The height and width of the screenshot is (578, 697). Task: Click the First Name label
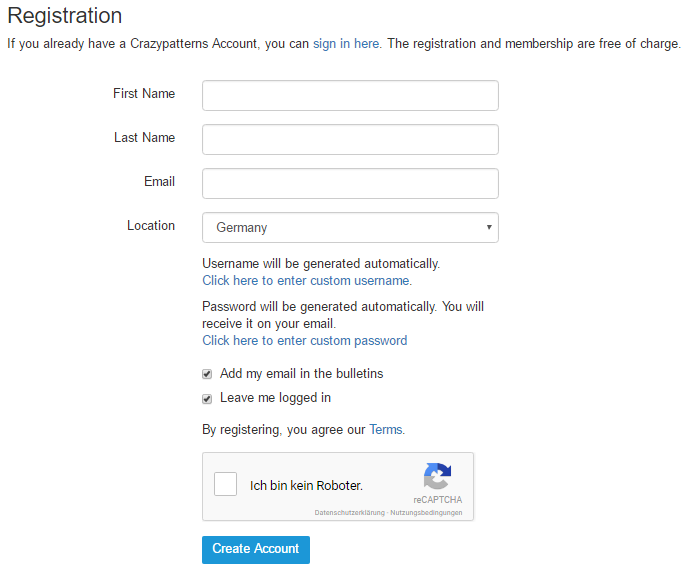tap(144, 93)
